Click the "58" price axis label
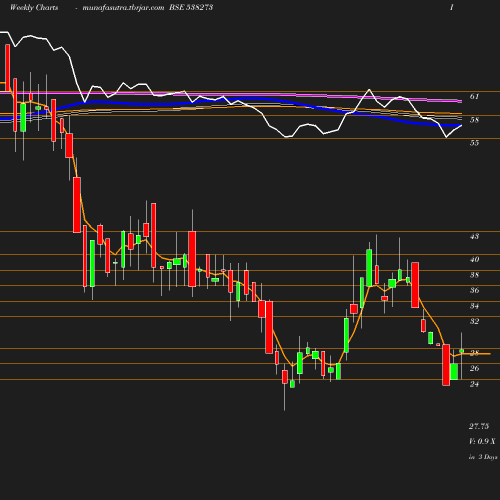This screenshot has width=500, height=500. [x=474, y=120]
